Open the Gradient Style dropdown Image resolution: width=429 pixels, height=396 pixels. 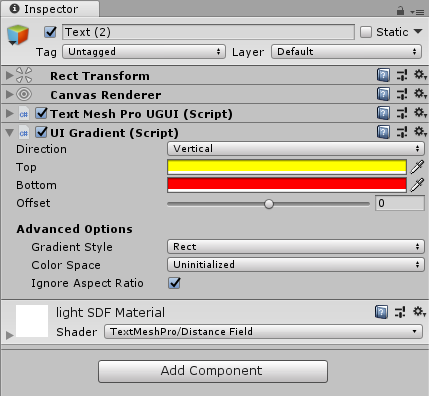[296, 247]
